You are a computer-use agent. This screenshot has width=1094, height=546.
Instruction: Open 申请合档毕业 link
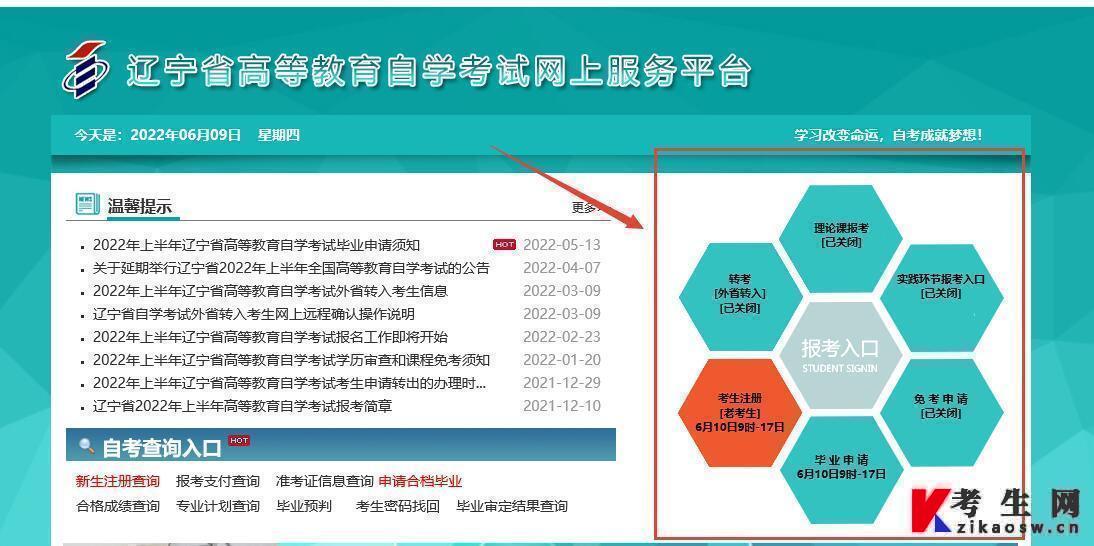pyautogui.click(x=420, y=481)
